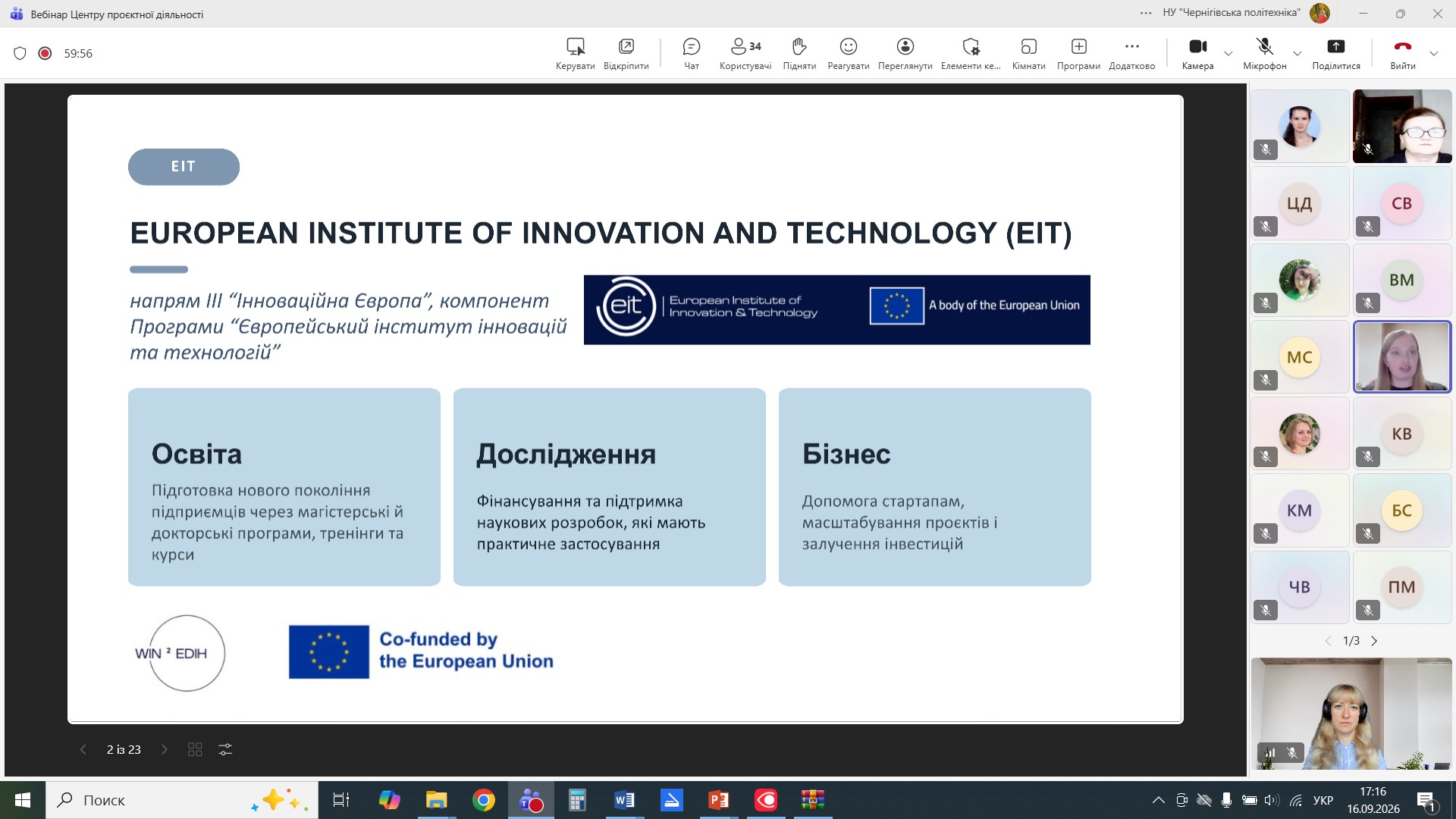Click the shield privacy icon
Image resolution: width=1456 pixels, height=819 pixels.
coord(20,53)
